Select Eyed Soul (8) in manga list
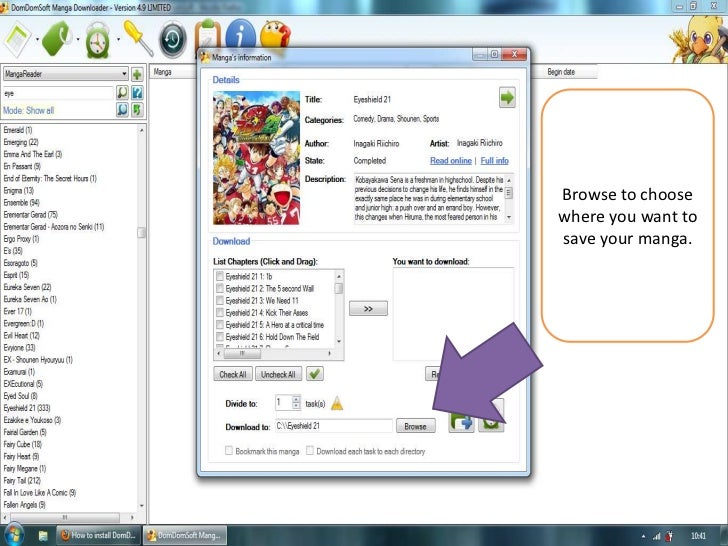 [x=20, y=396]
